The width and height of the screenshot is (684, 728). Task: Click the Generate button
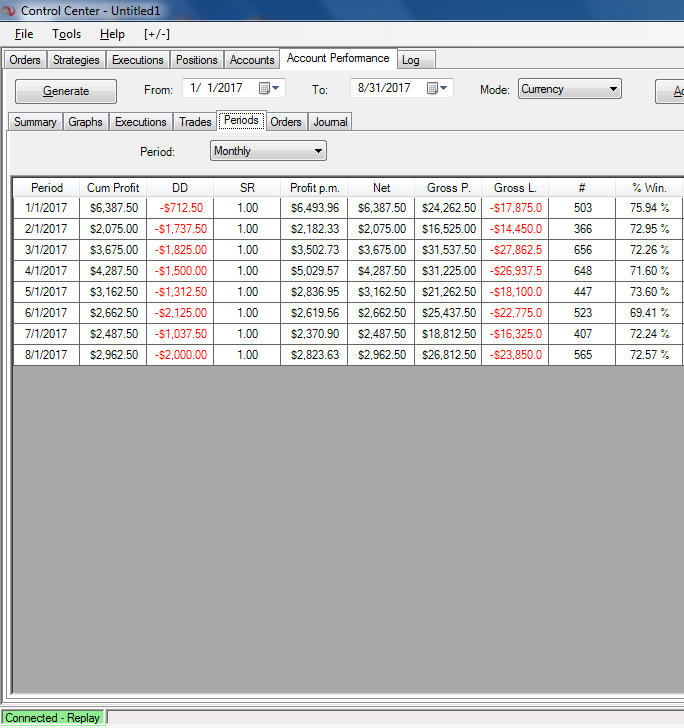[x=66, y=91]
